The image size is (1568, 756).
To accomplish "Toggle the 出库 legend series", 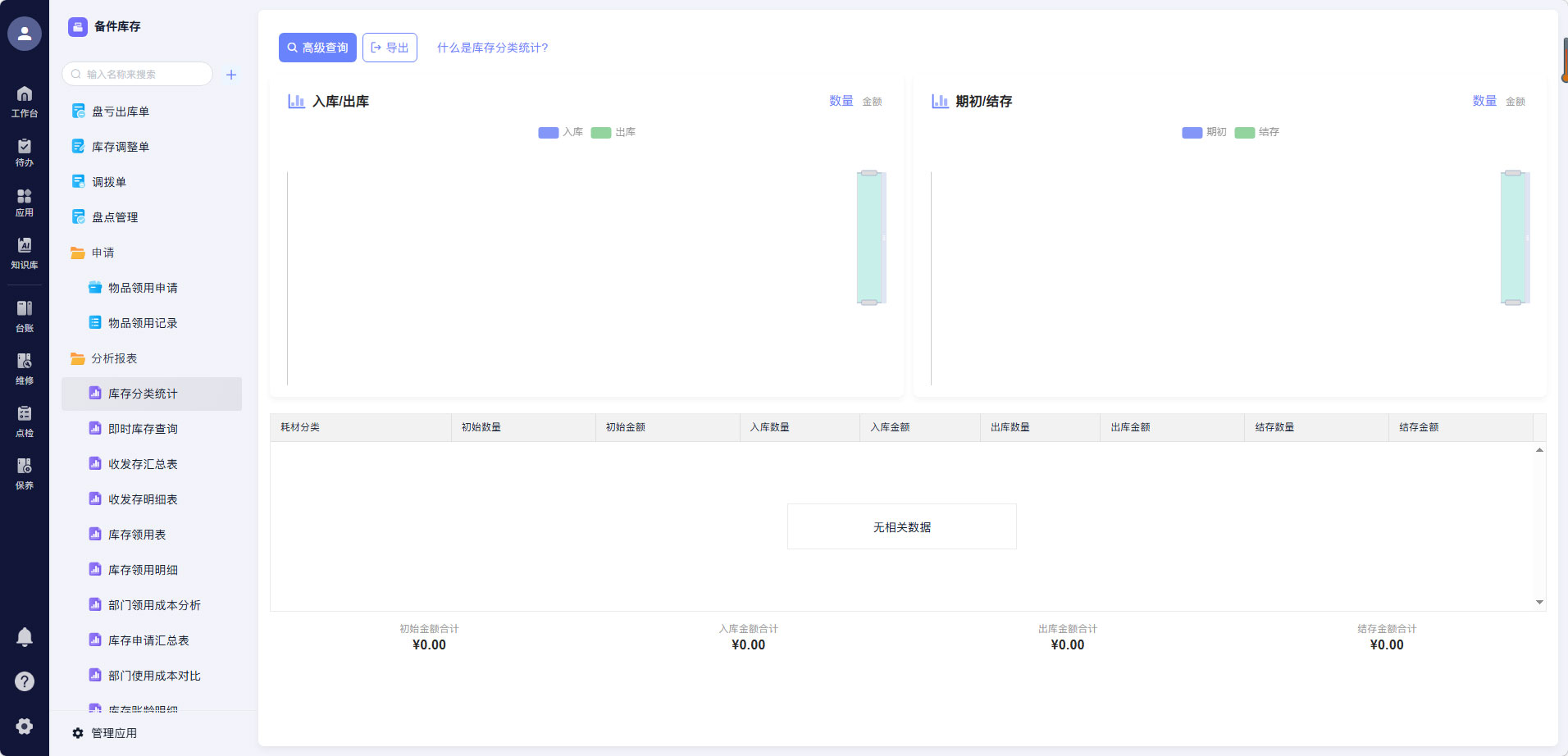I will [x=613, y=132].
